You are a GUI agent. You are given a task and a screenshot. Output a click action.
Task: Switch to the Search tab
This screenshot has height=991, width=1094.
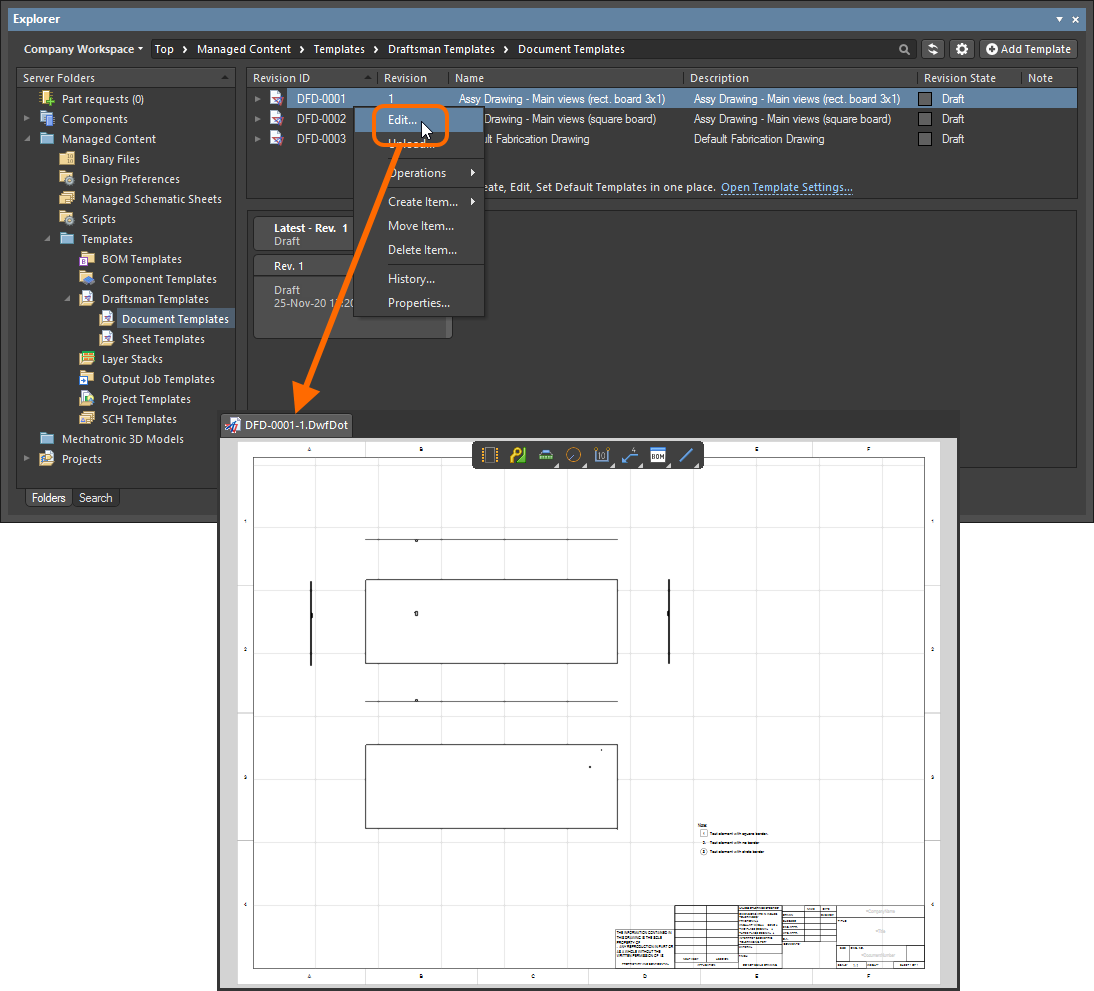click(96, 498)
